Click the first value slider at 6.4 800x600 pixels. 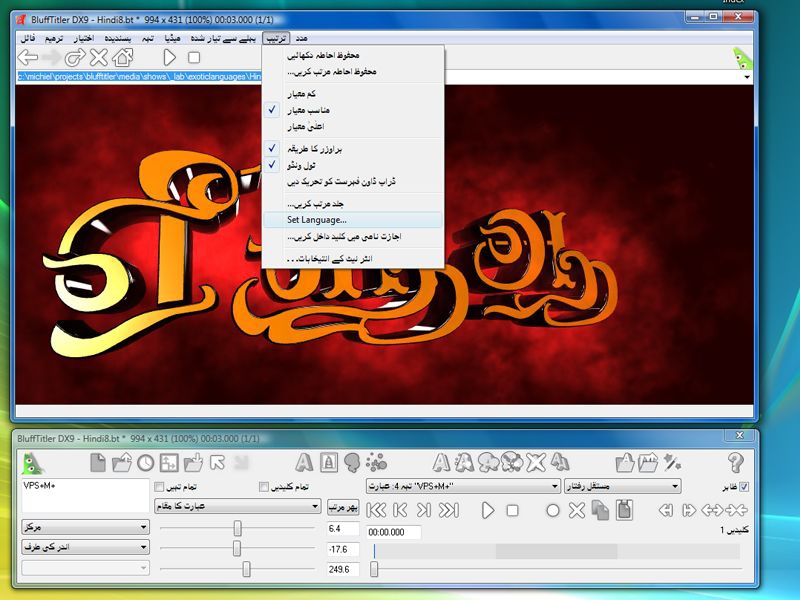point(237,527)
